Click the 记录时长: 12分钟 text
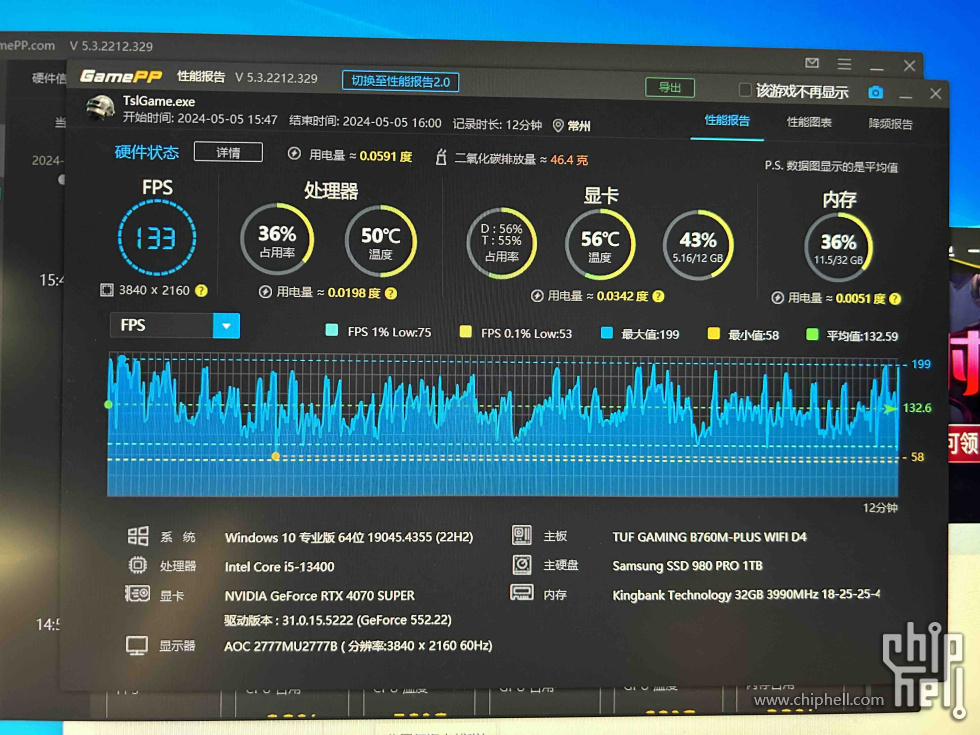Viewport: 980px width, 735px height. click(497, 124)
